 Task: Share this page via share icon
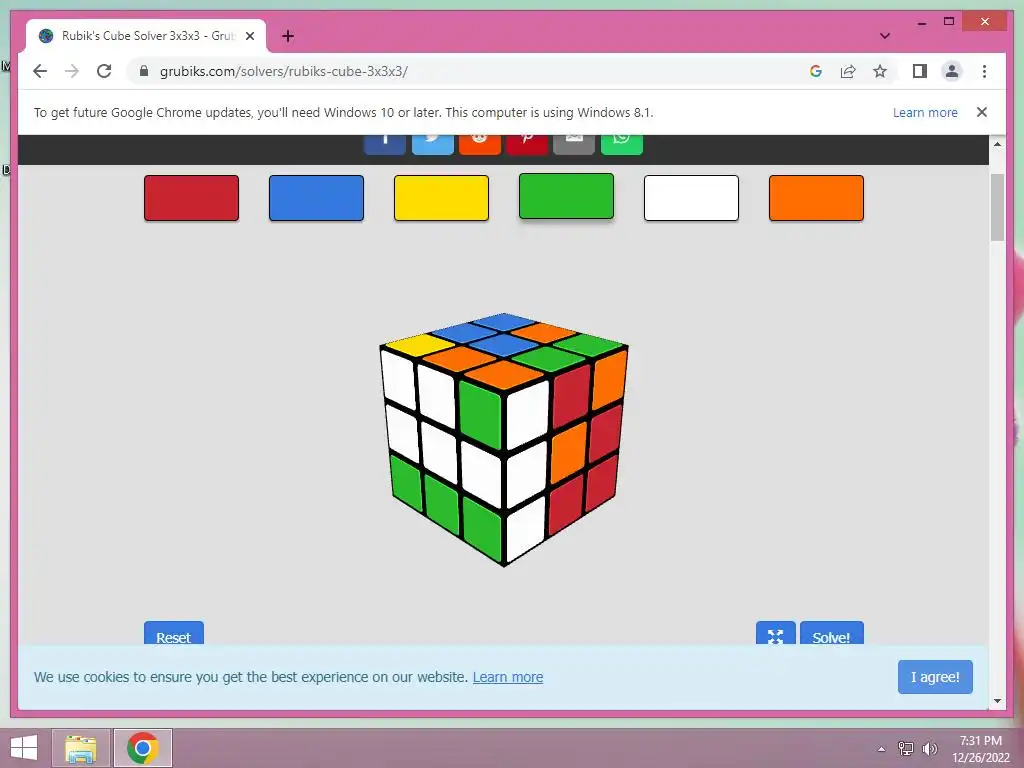(848, 71)
